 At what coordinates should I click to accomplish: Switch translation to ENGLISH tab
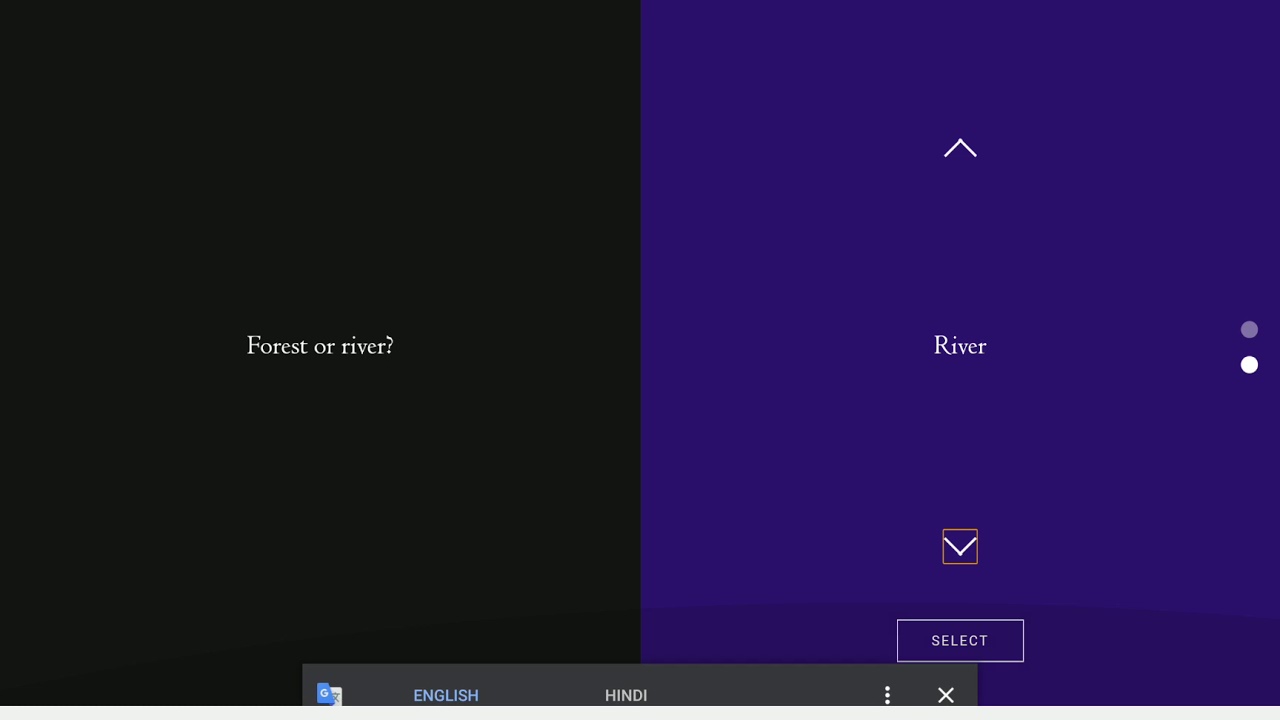446,695
